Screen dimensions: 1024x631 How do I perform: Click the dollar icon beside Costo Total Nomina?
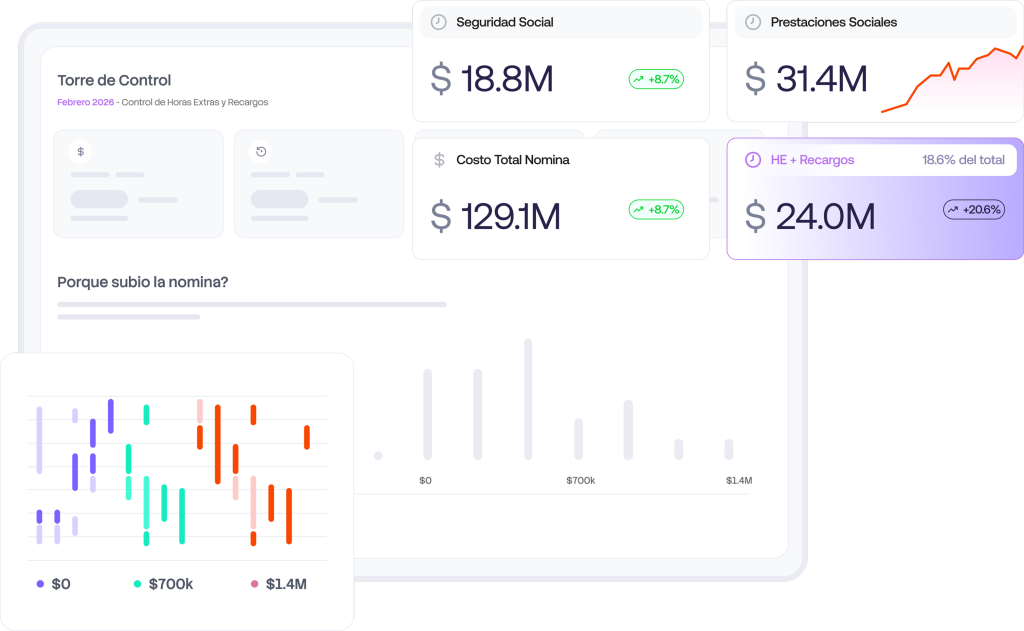pyautogui.click(x=439, y=160)
